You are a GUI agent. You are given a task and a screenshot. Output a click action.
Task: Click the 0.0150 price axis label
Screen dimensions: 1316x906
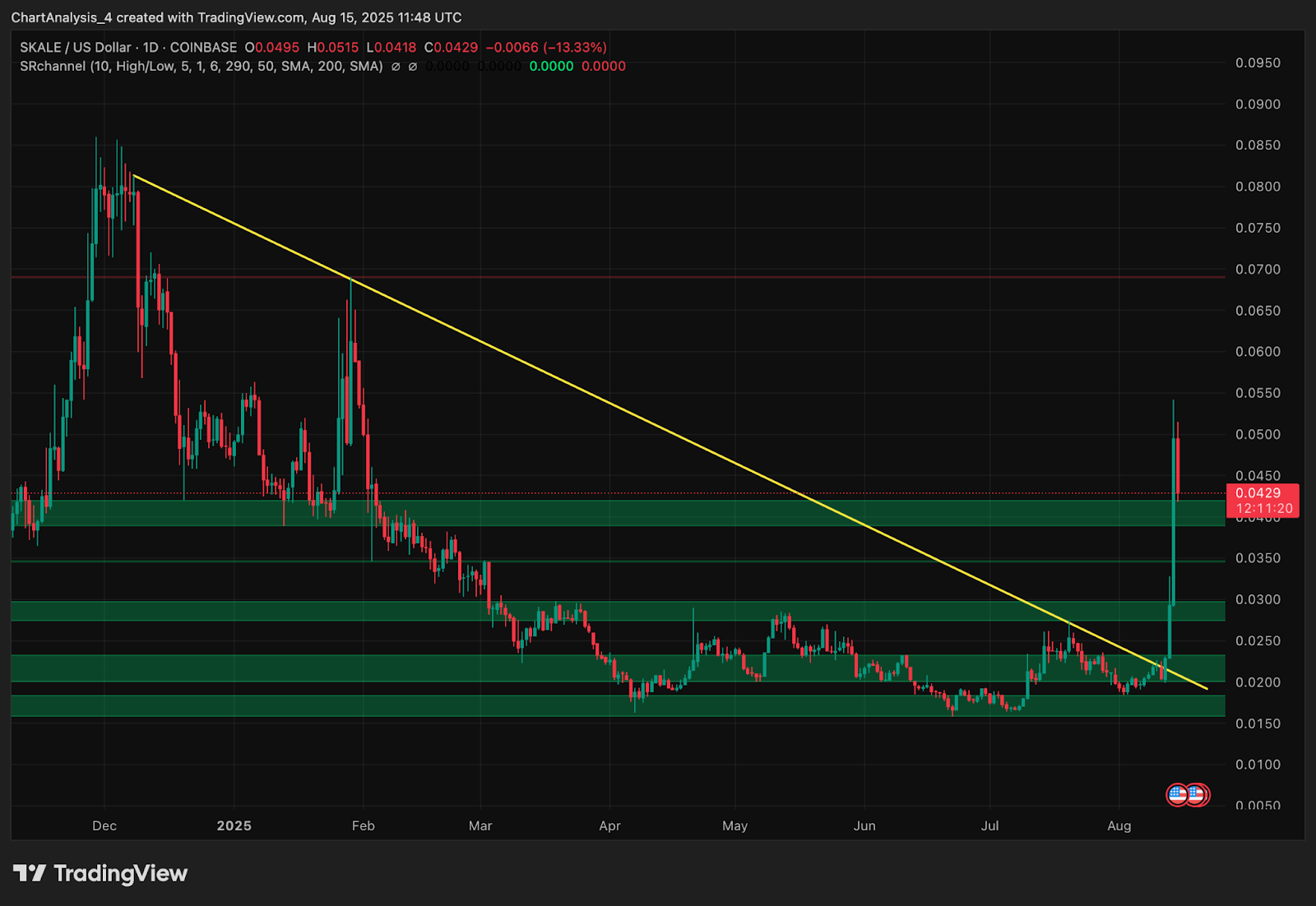click(1258, 723)
